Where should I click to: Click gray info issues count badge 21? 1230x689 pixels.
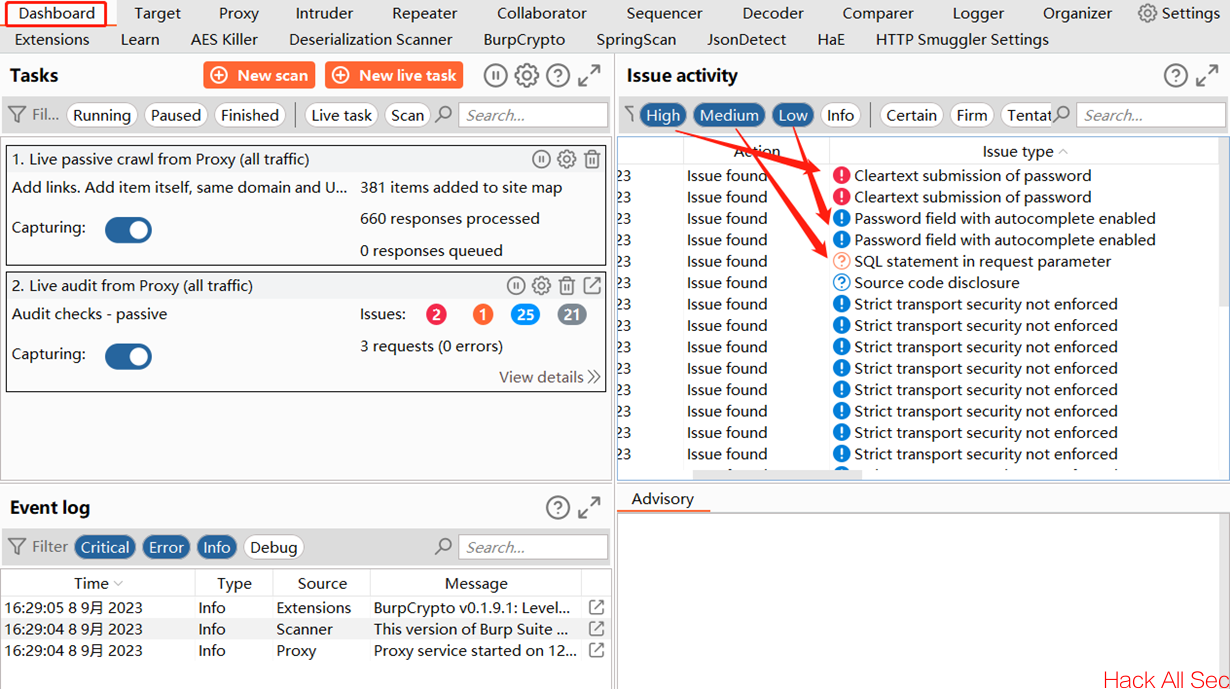571,315
